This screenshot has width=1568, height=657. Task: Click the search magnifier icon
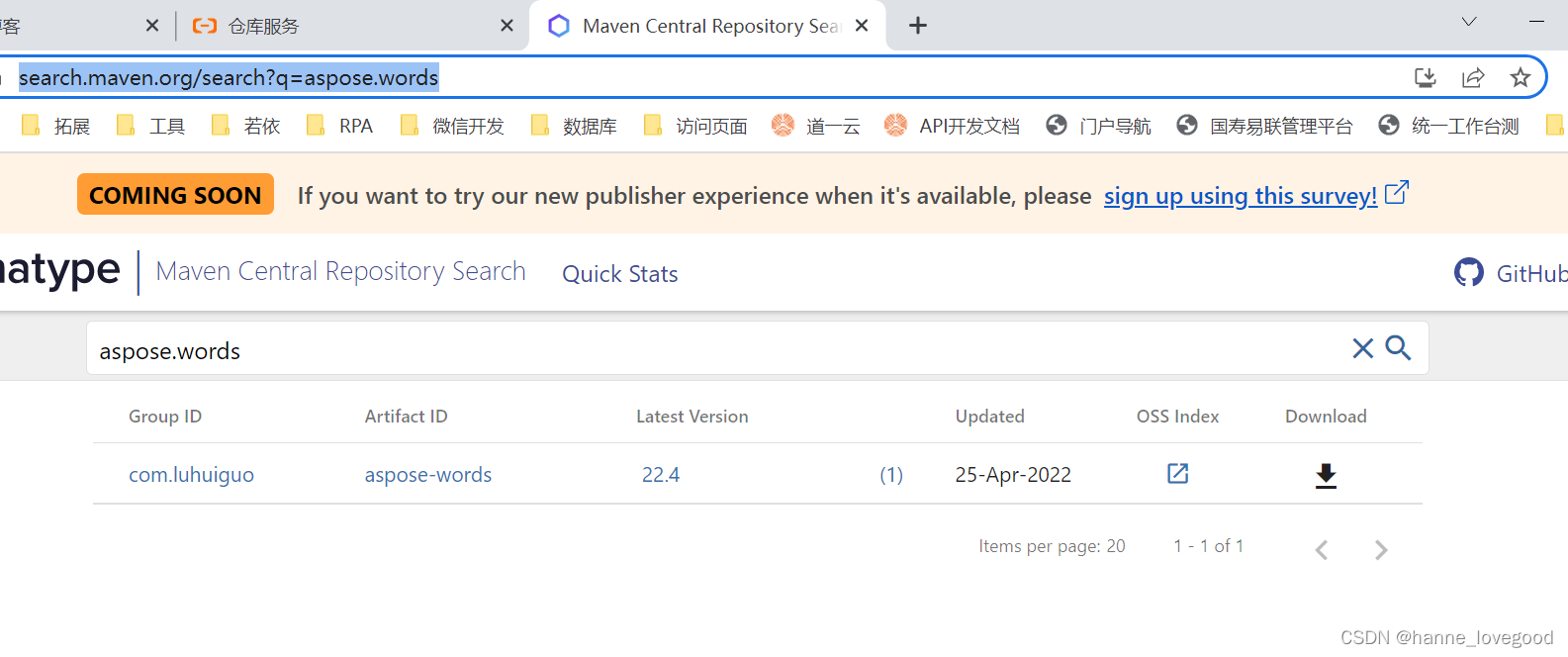(1398, 347)
